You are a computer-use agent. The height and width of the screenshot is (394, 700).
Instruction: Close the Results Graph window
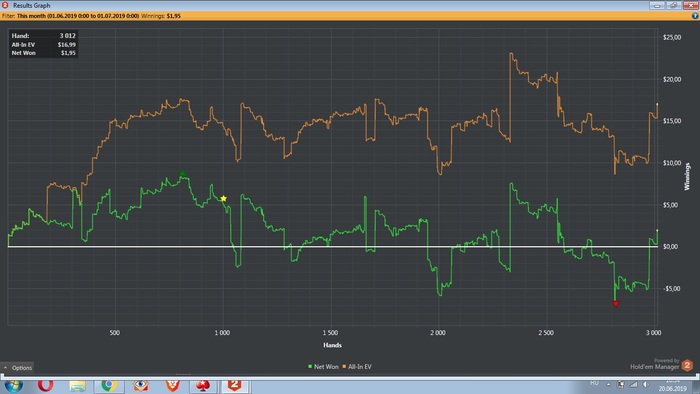tap(691, 5)
